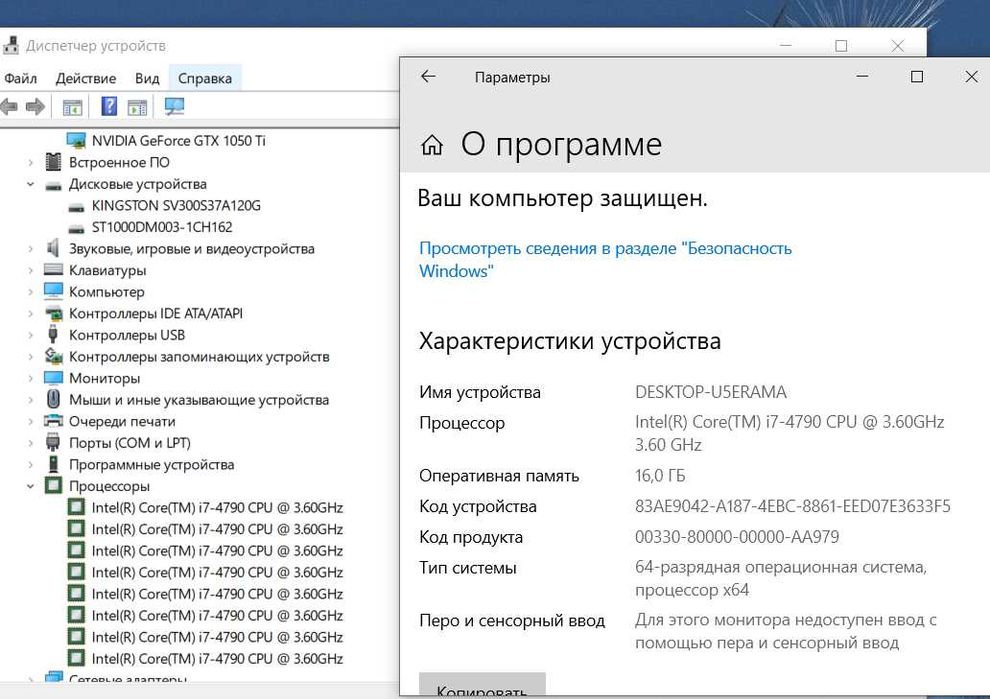This screenshot has height=699, width=990.
Task: Click the Встроенное ПО chip icon
Action: coord(54,162)
